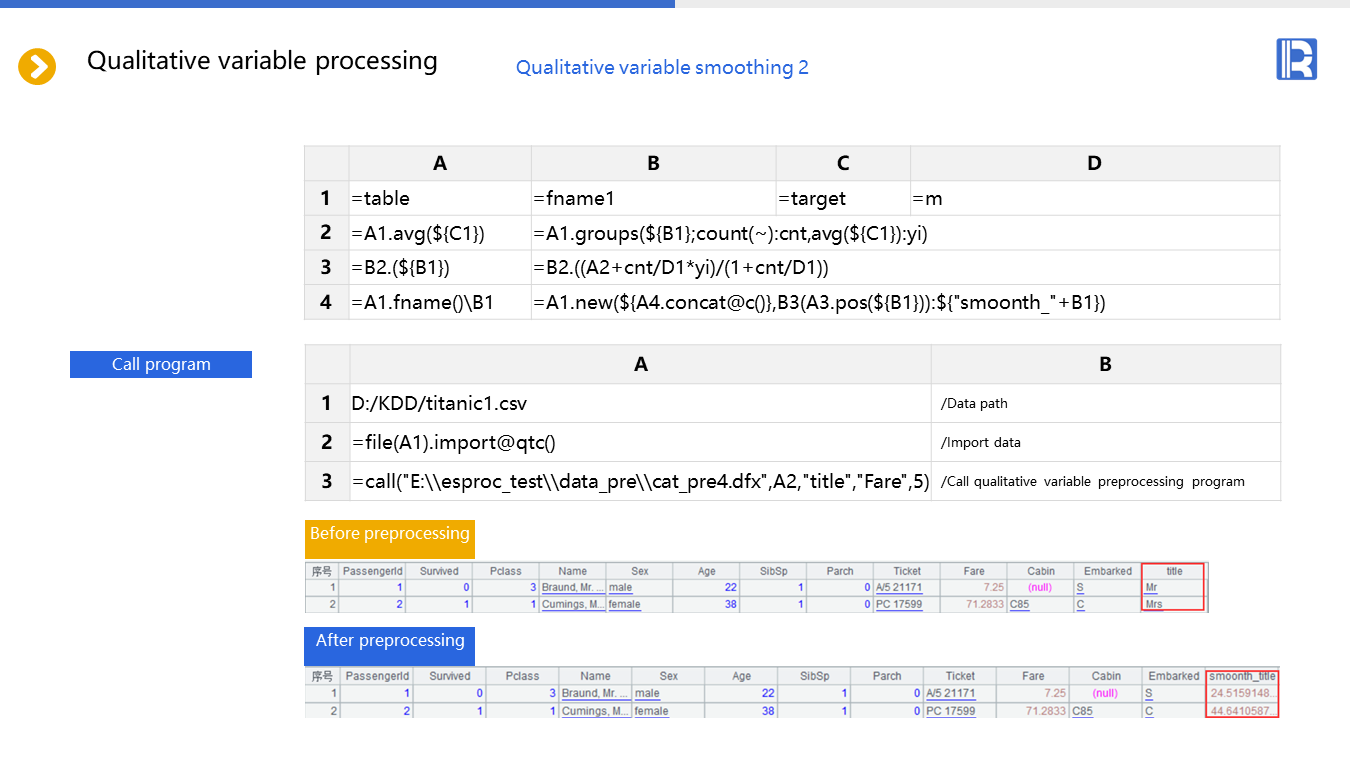This screenshot has height=759, width=1350.
Task: Click the orange chevron arrow icon
Action: (x=37, y=67)
